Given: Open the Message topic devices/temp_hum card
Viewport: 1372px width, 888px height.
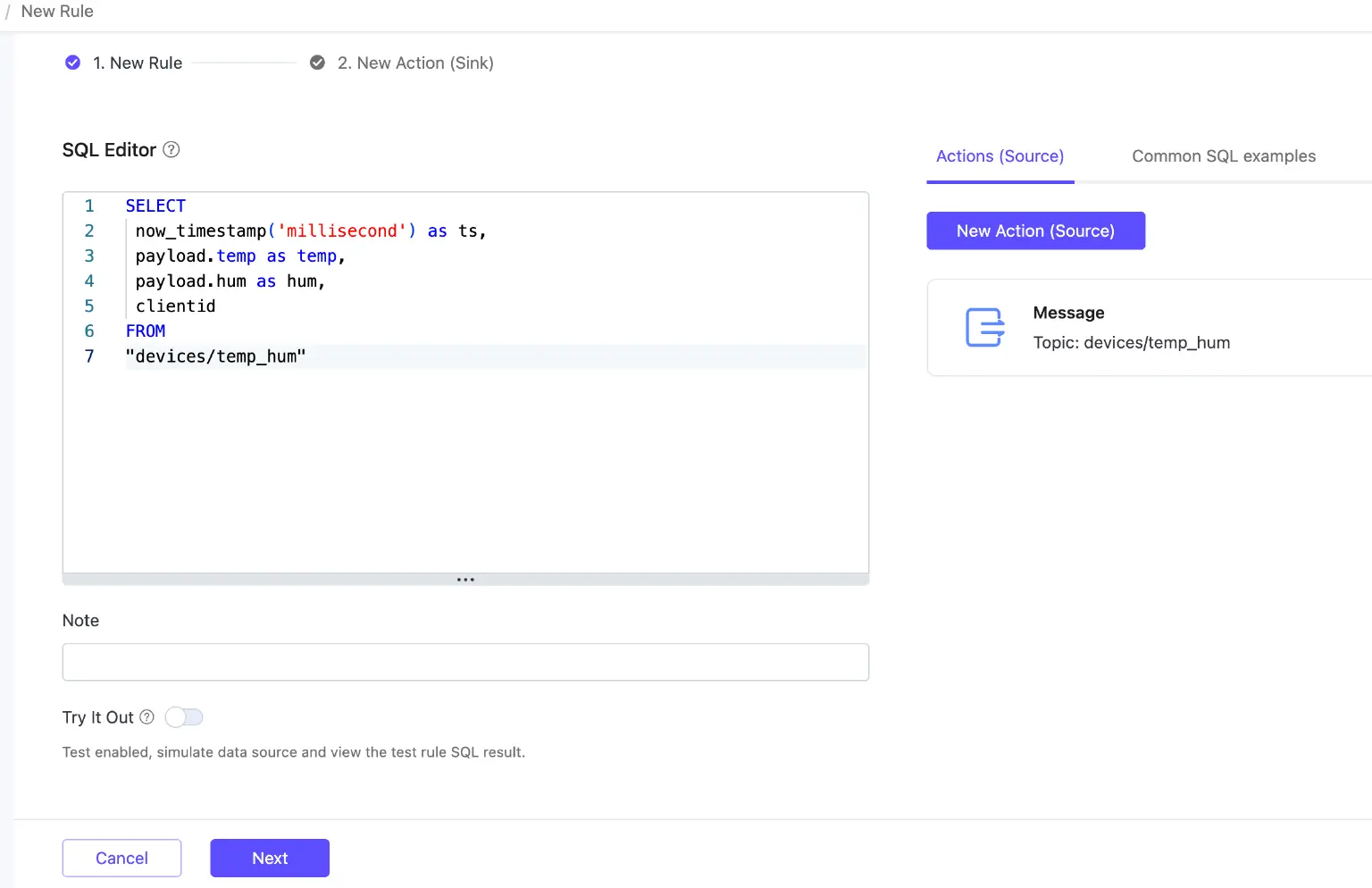Looking at the screenshot, I should pyautogui.click(x=1149, y=328).
